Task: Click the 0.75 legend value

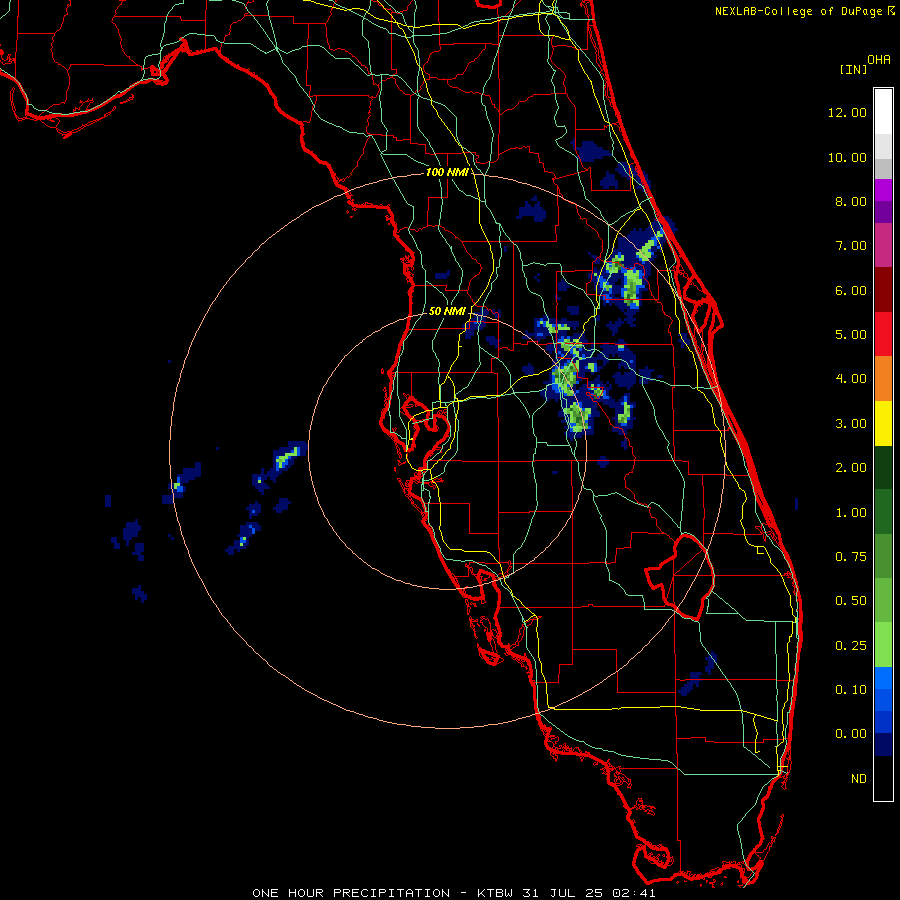Action: click(x=851, y=557)
